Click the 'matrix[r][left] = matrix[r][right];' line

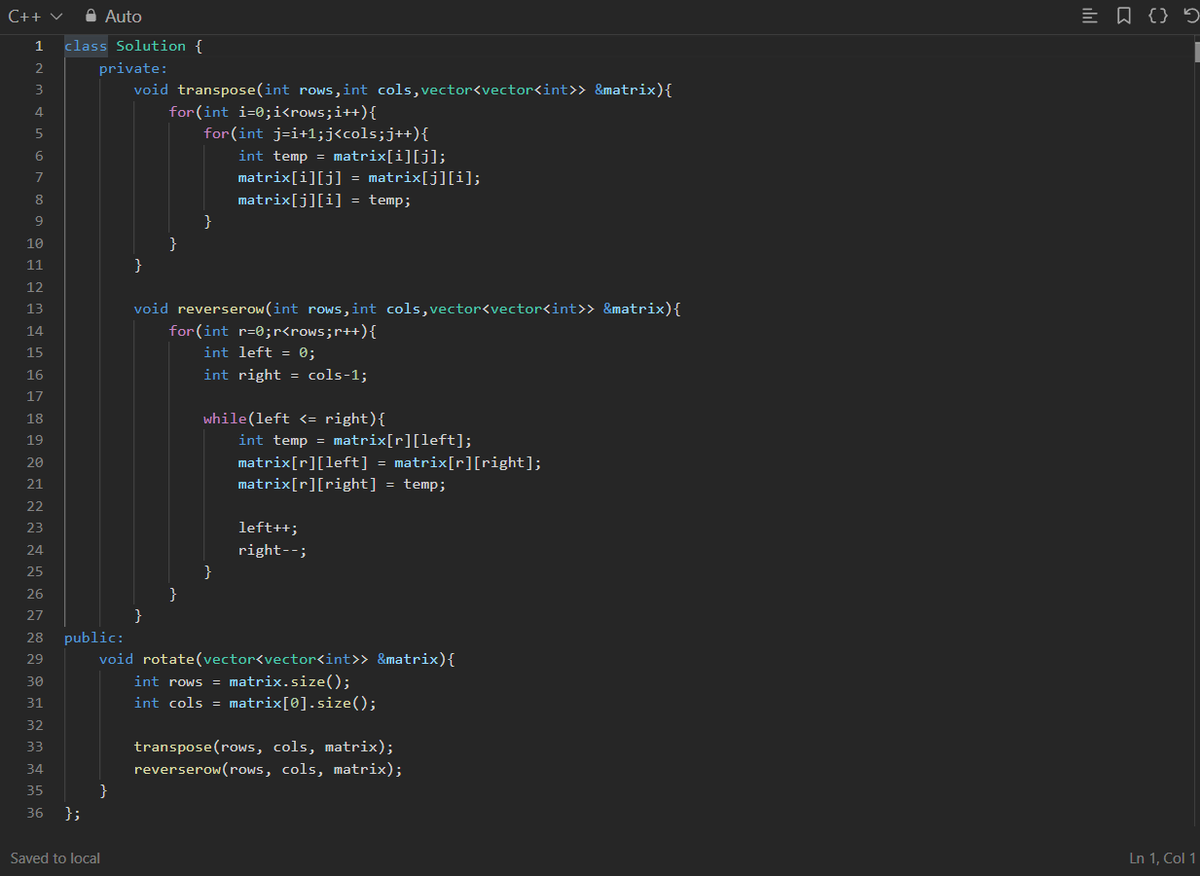[390, 462]
